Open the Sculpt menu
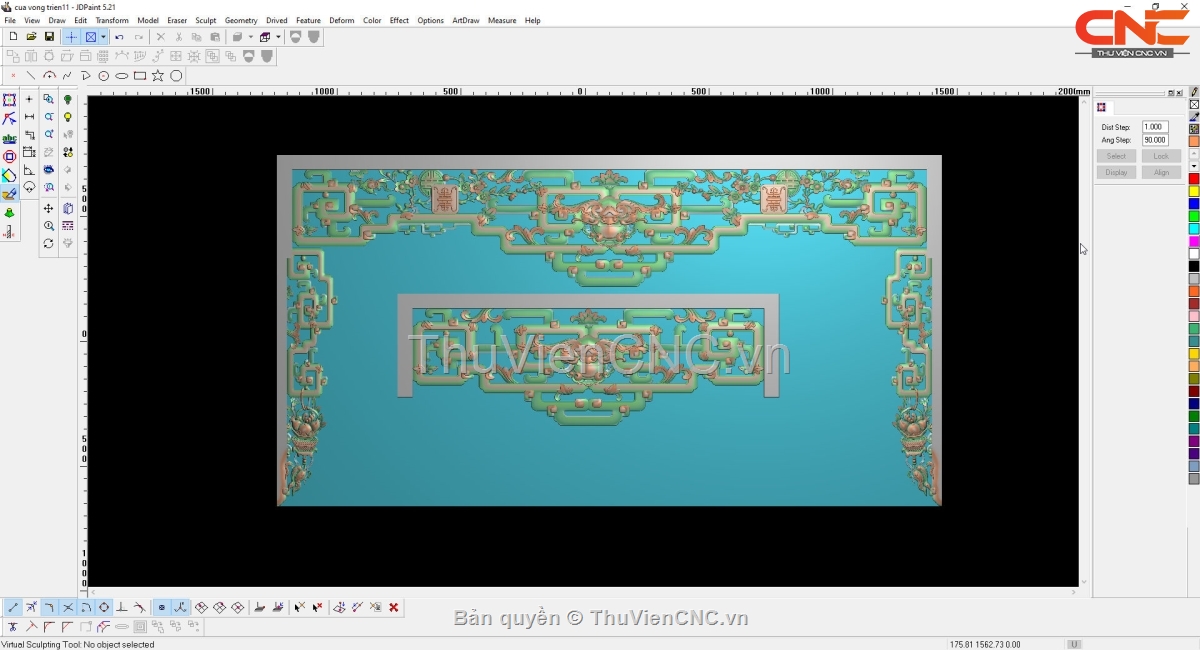This screenshot has width=1200, height=650. click(x=206, y=20)
